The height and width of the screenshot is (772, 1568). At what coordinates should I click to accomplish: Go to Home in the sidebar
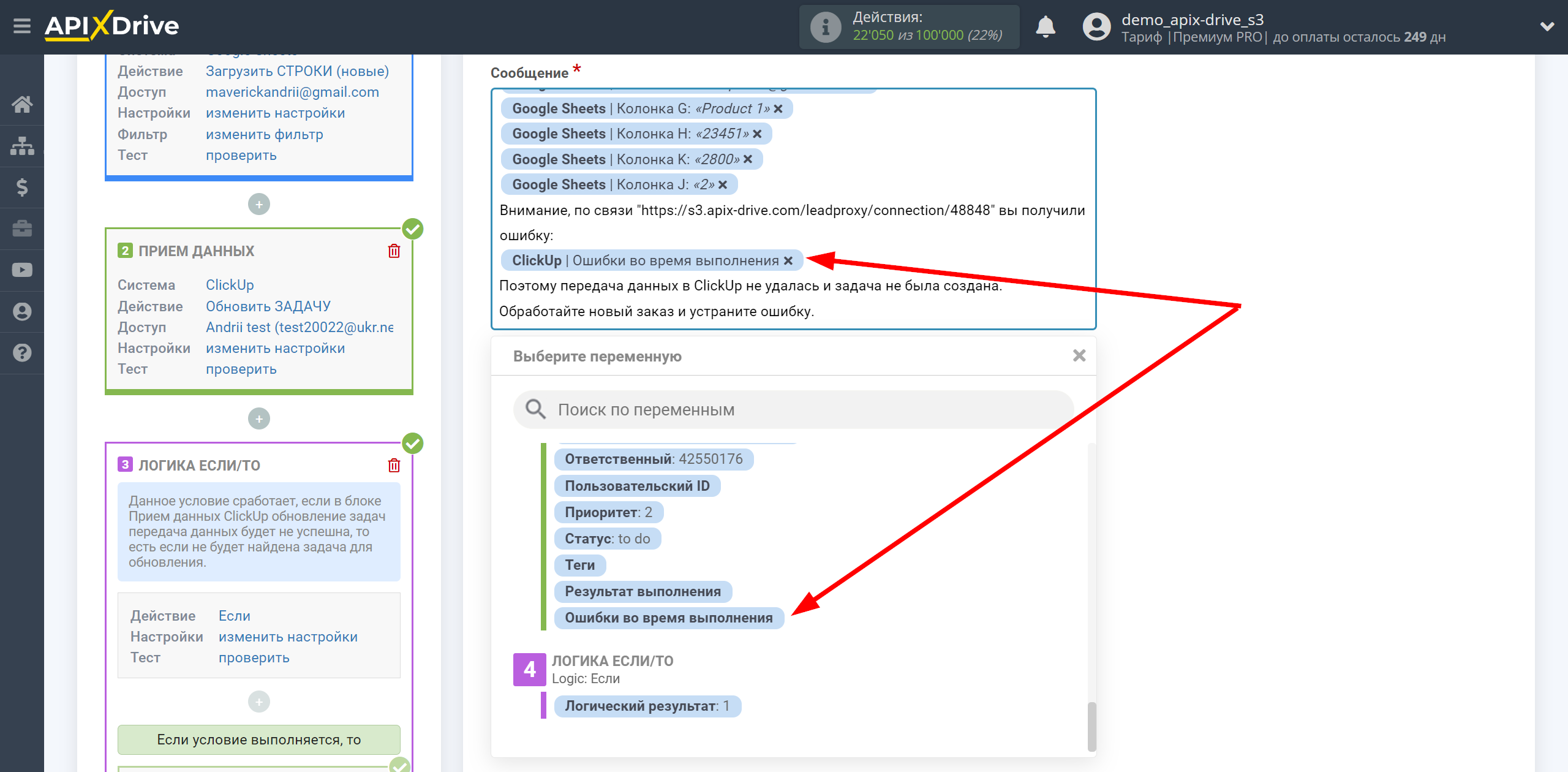click(x=22, y=104)
